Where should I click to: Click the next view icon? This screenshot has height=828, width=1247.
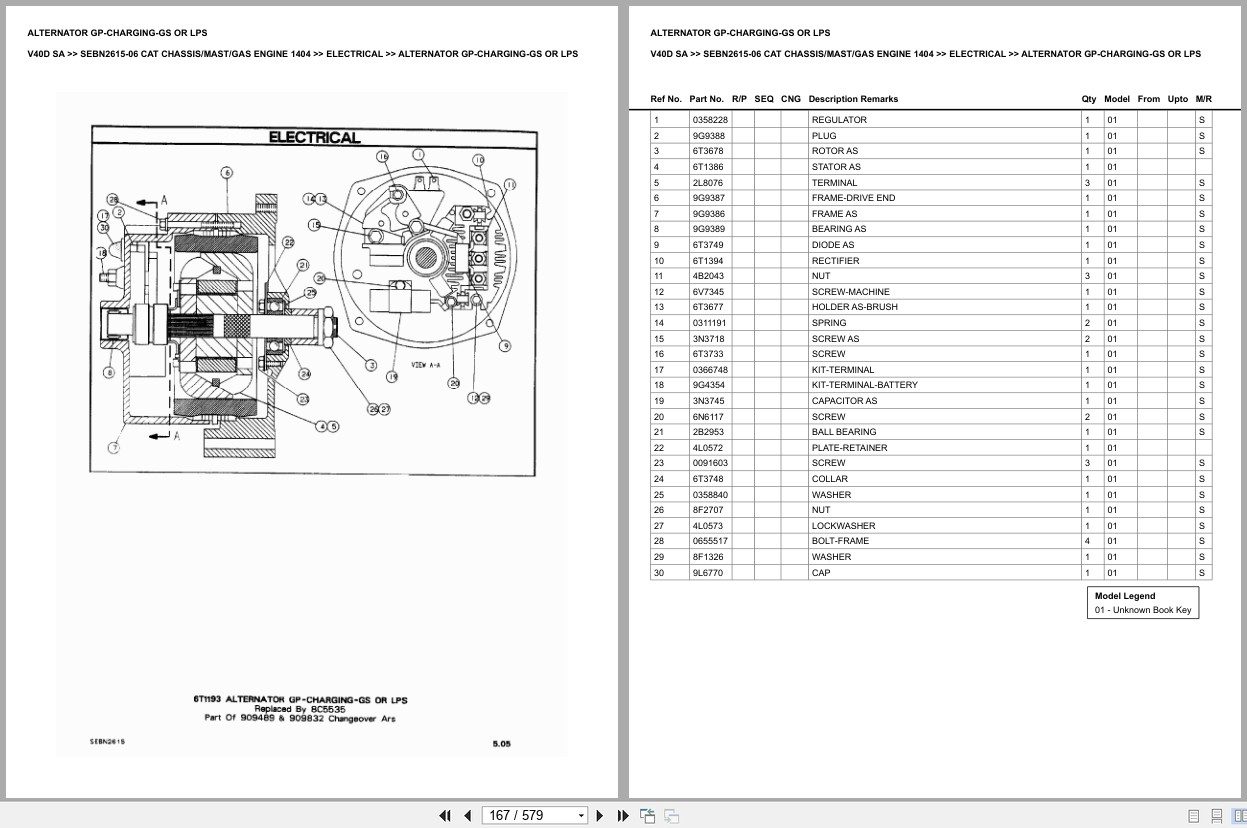[x=671, y=815]
